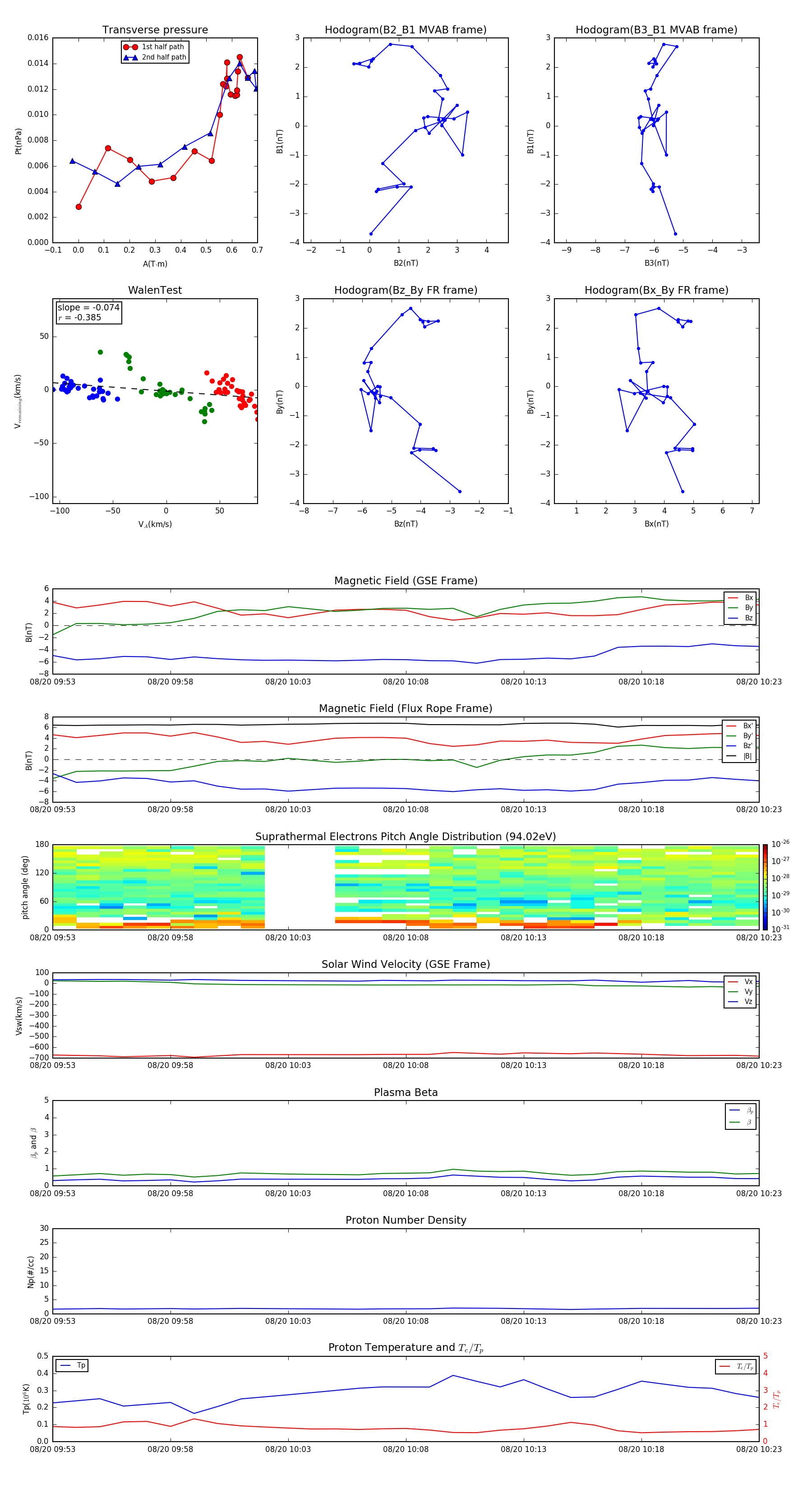812x1489 pixels.
Task: Click the "slope = -0.074" annotation
Action: 88,308
